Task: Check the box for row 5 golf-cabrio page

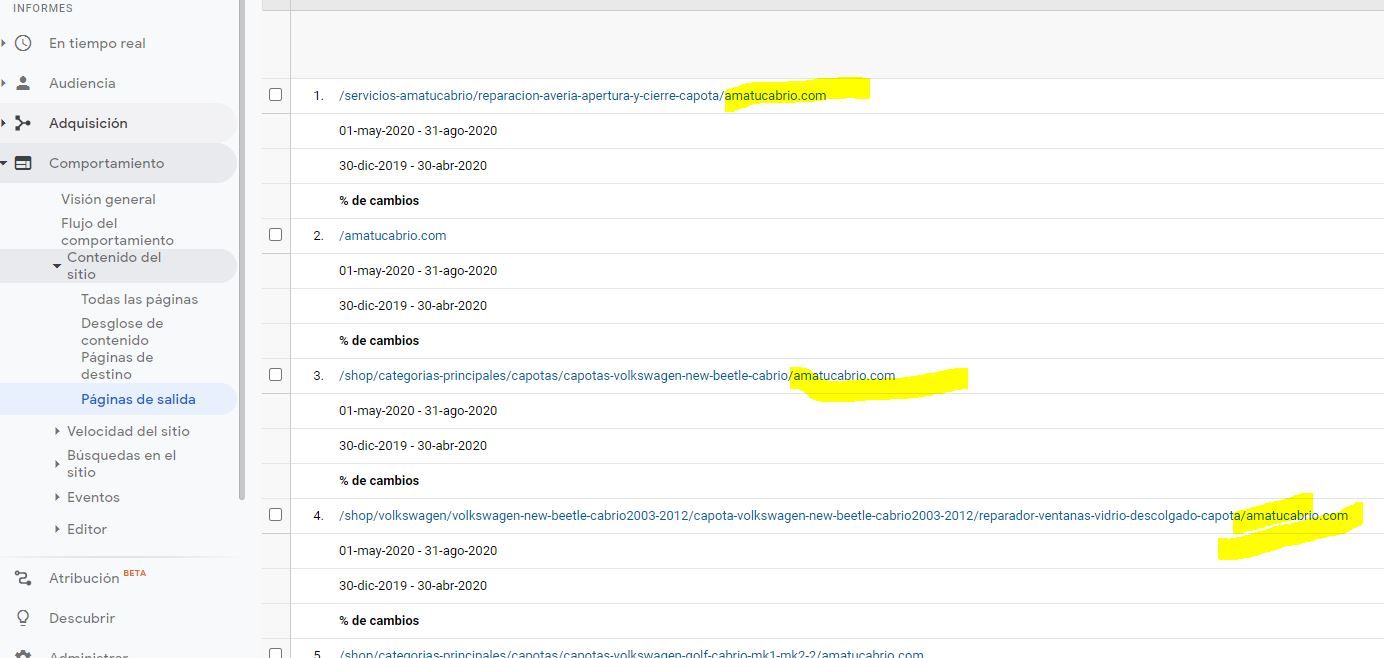Action: coord(276,653)
